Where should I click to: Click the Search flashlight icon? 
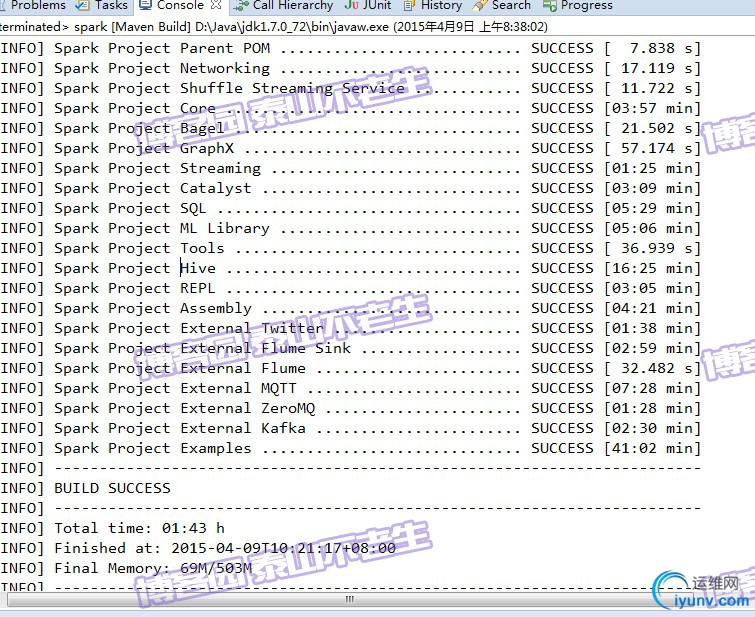(480, 6)
